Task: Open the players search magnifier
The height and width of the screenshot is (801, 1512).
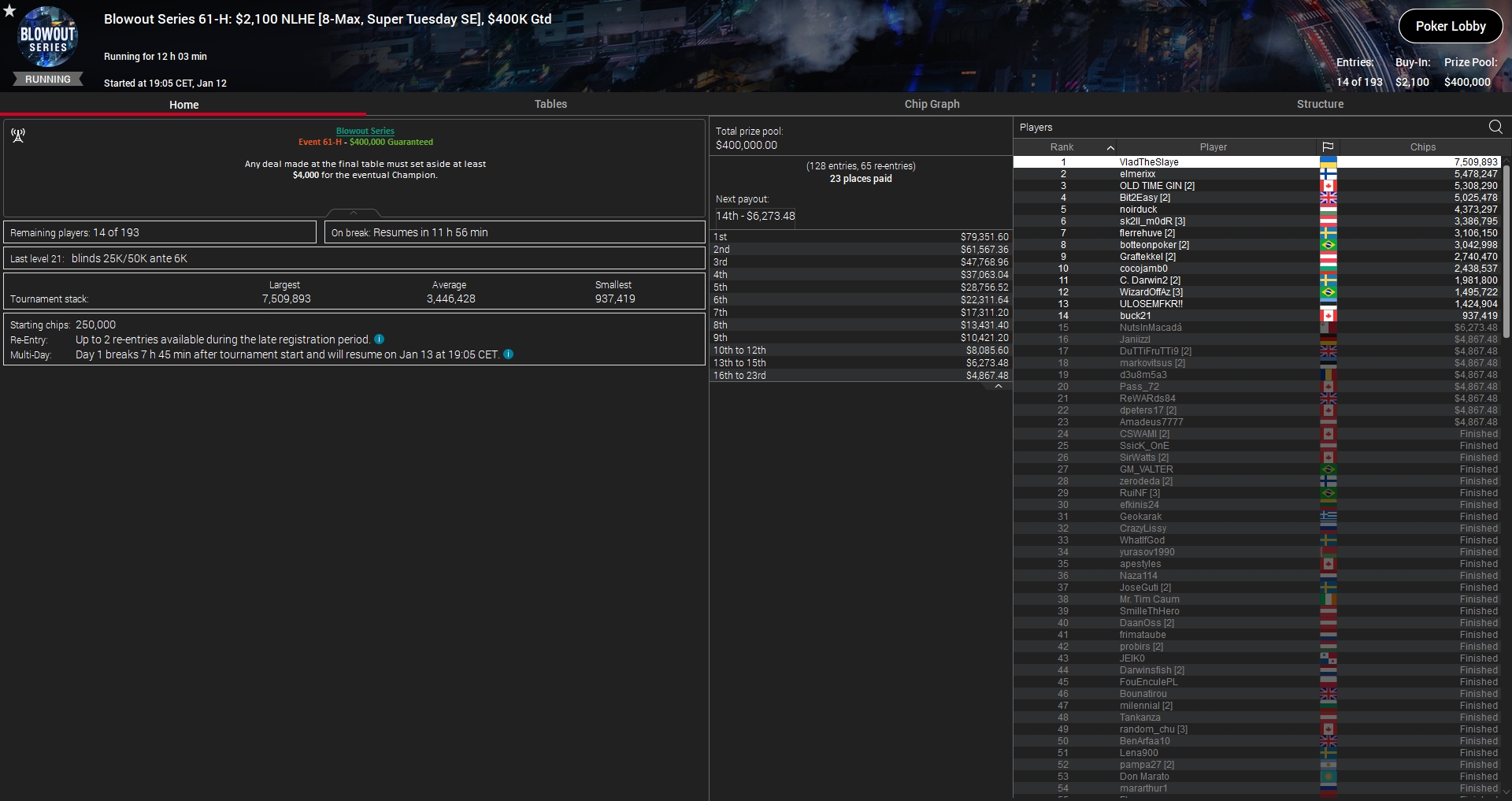Action: 1495,127
